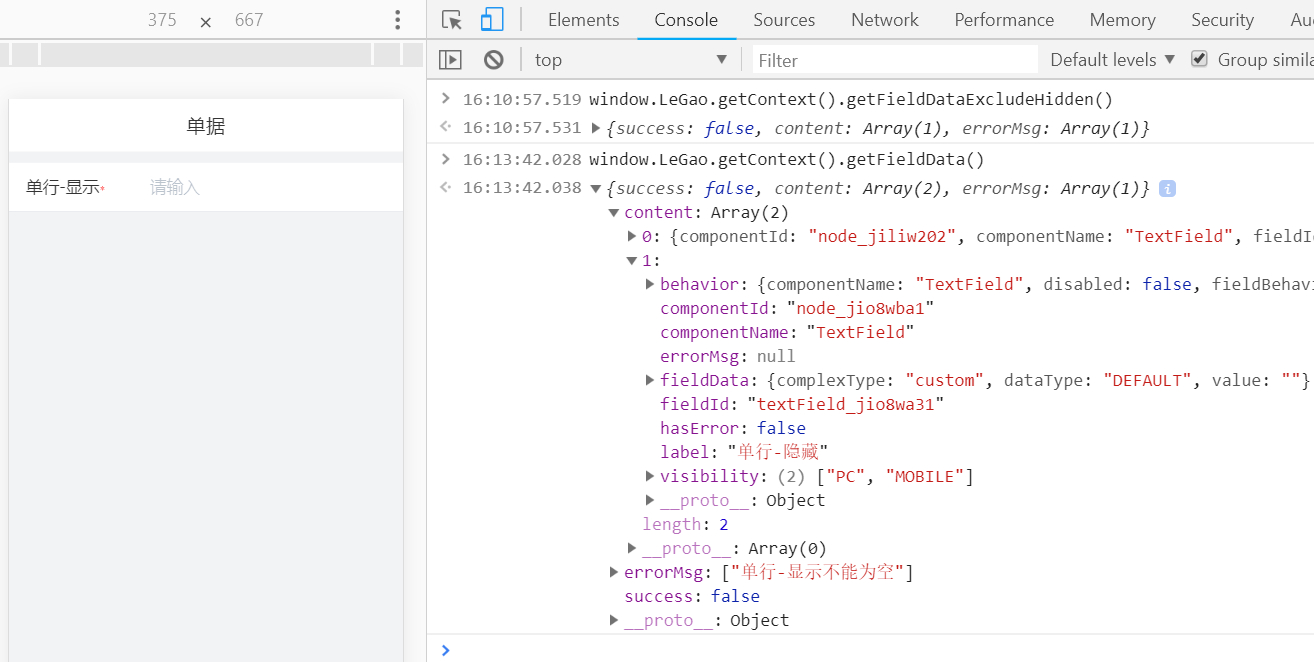Click the timestamp 16:13:42.028
Image resolution: width=1314 pixels, height=662 pixels.
click(522, 159)
